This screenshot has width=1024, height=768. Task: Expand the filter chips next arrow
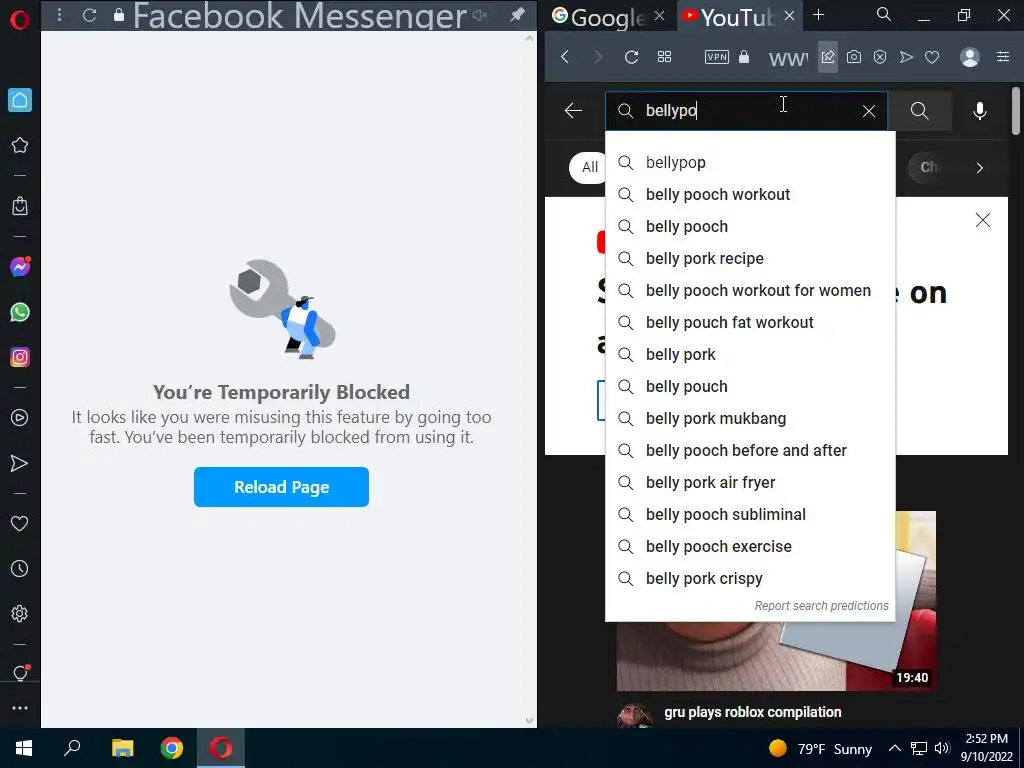point(980,168)
